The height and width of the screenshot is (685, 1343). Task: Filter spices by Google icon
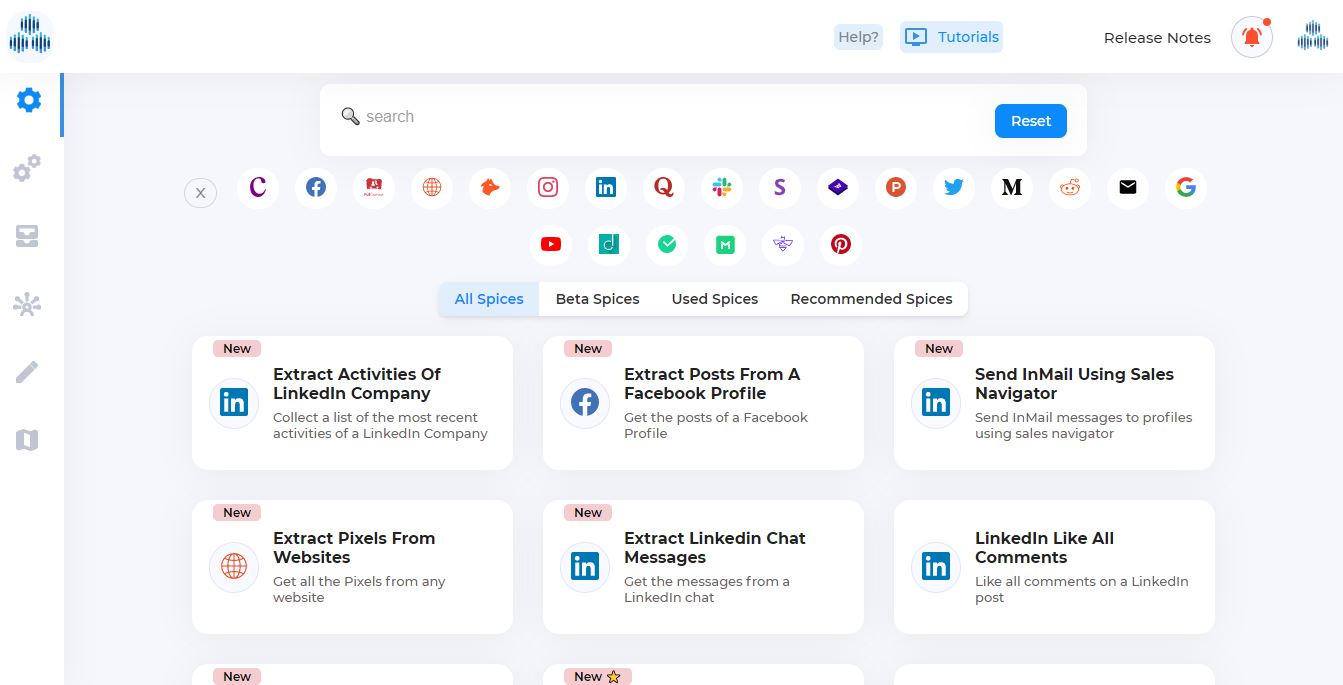[1186, 187]
